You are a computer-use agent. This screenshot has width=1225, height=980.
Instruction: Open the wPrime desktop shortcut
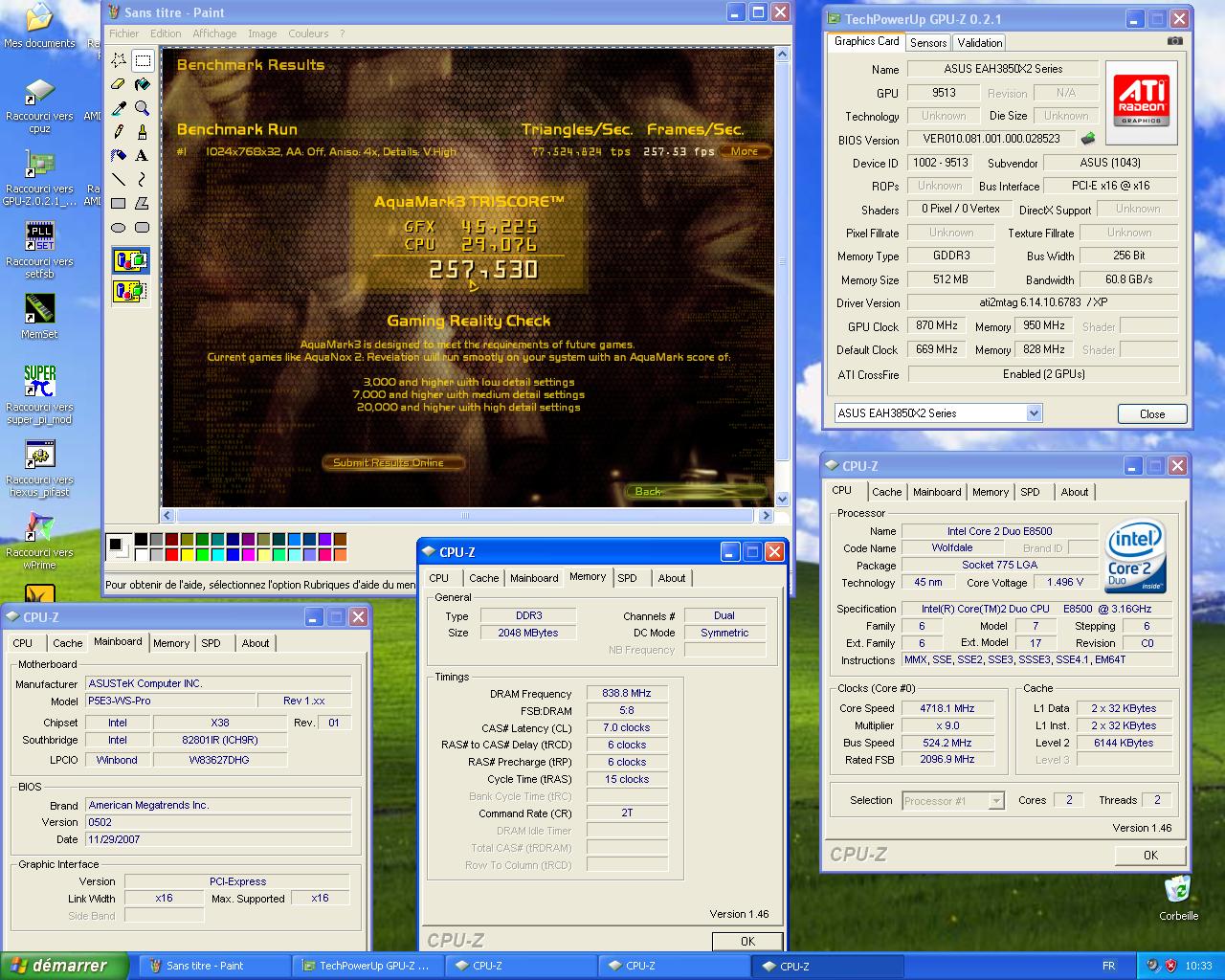point(39,542)
